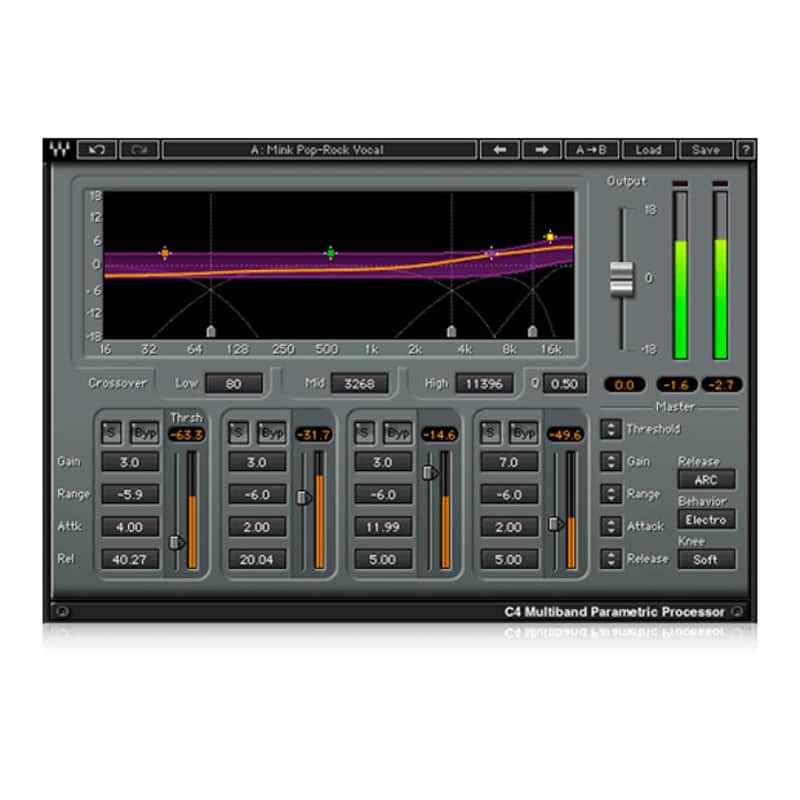
Task: Toggle the Knee Soft button
Action: pyautogui.click(x=706, y=559)
